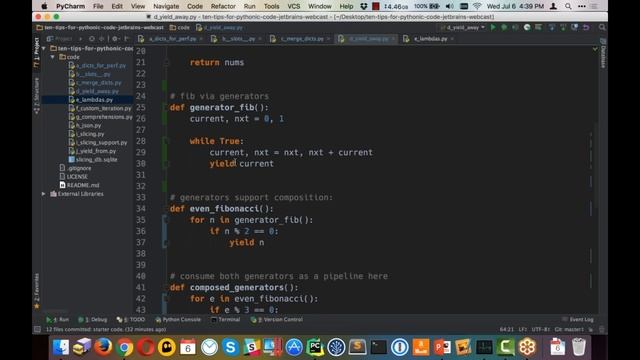
Task: Click the VCS commit changes icon
Action: pyautogui.click(x=563, y=27)
